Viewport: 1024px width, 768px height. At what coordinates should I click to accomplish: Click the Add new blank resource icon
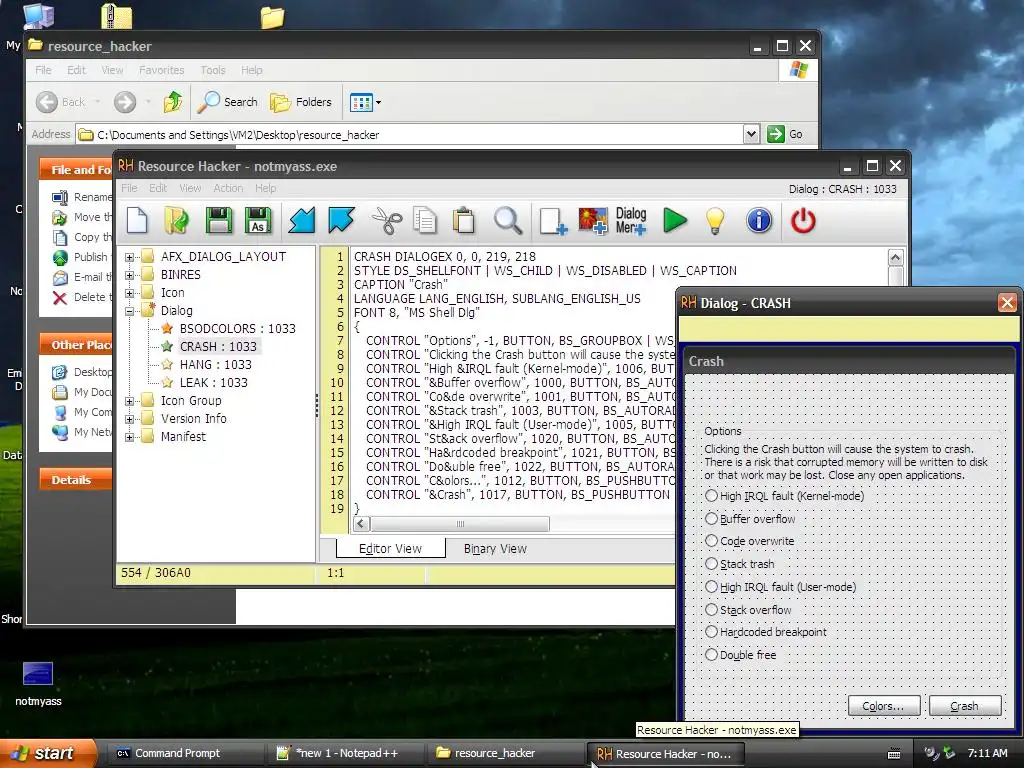coord(553,220)
